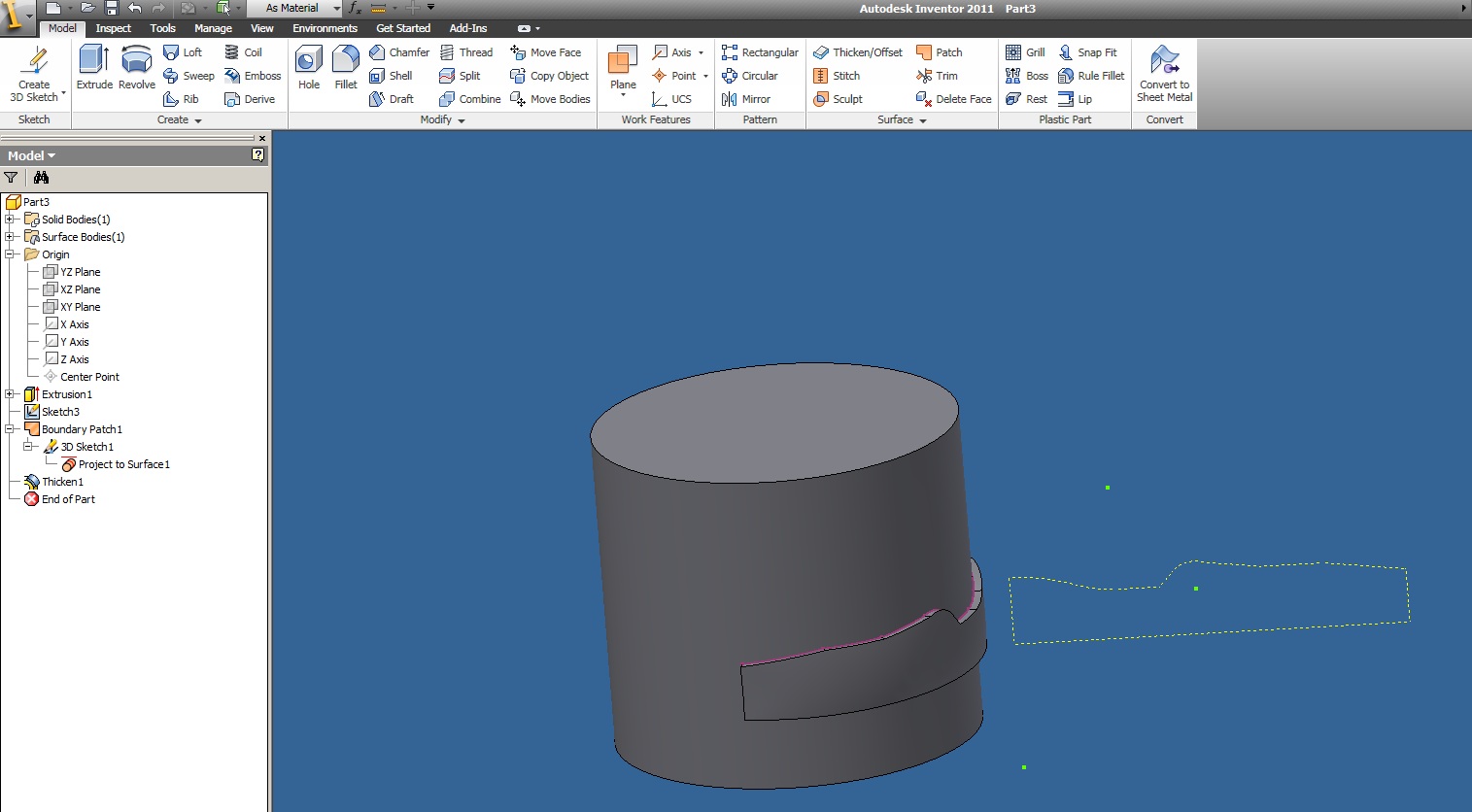Image resolution: width=1472 pixels, height=812 pixels.
Task: Select the Thicken/Offset surface tool
Action: (x=858, y=52)
